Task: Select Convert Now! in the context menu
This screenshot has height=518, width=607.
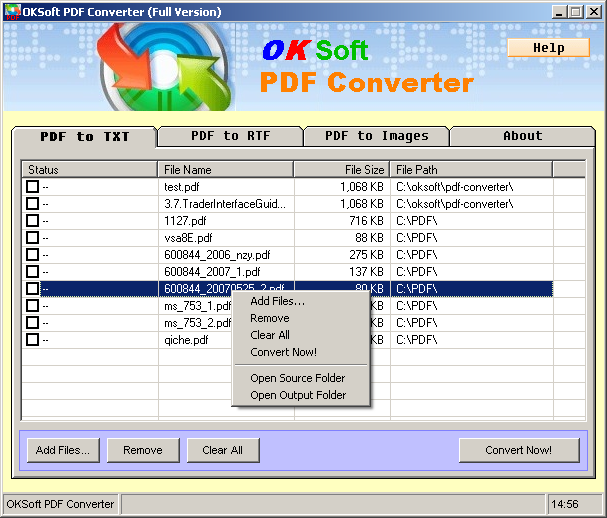Action: 283,352
